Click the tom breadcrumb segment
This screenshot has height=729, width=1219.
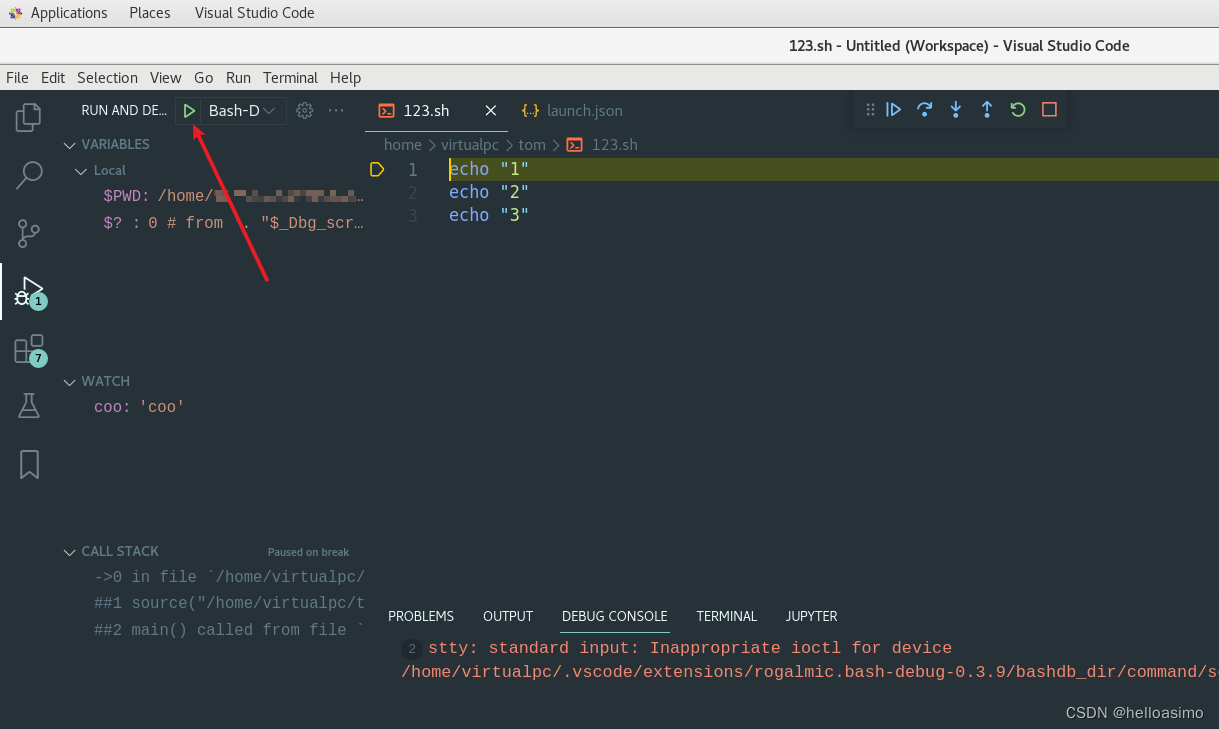tap(532, 145)
